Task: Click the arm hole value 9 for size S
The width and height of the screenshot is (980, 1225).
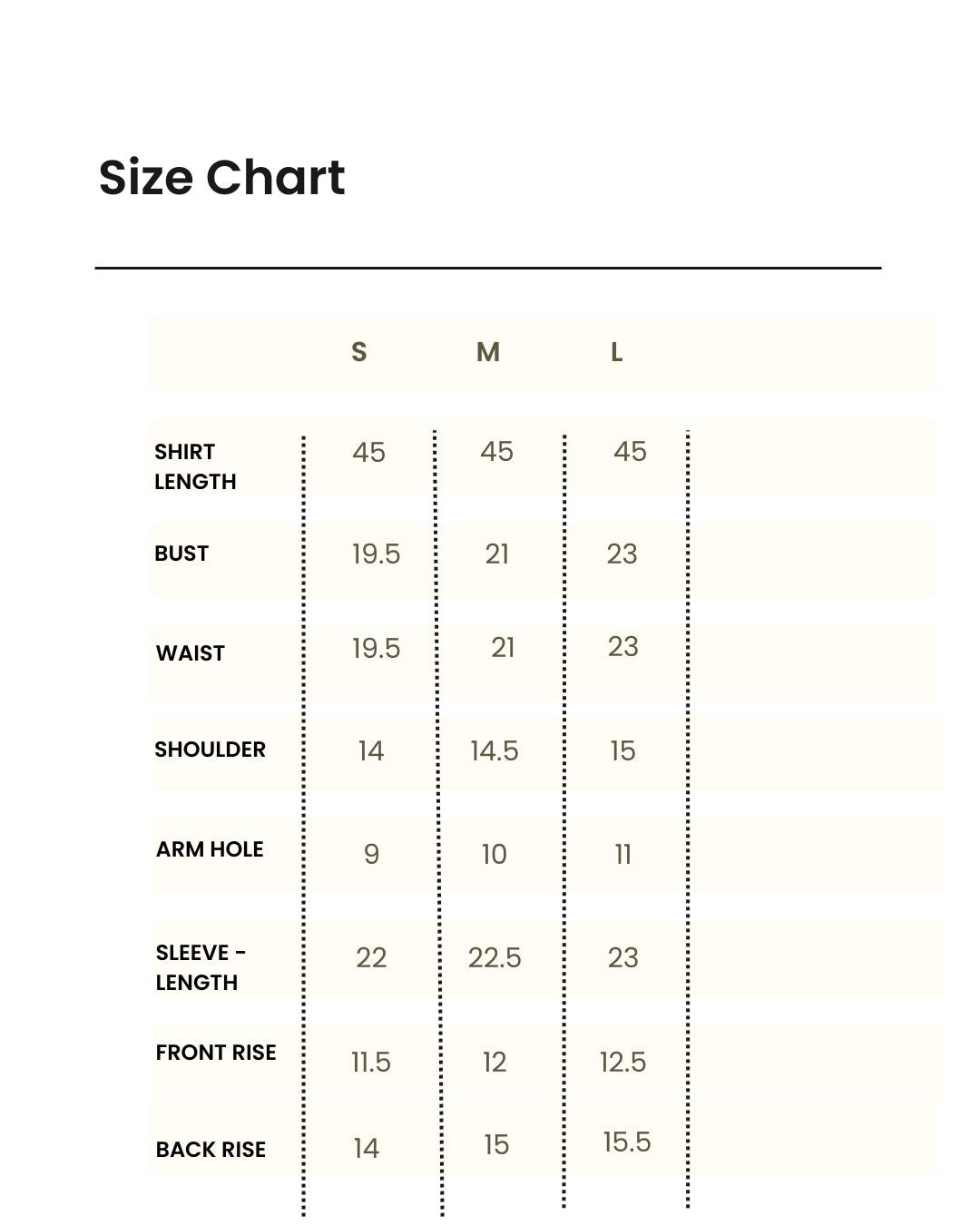Action: [x=371, y=855]
